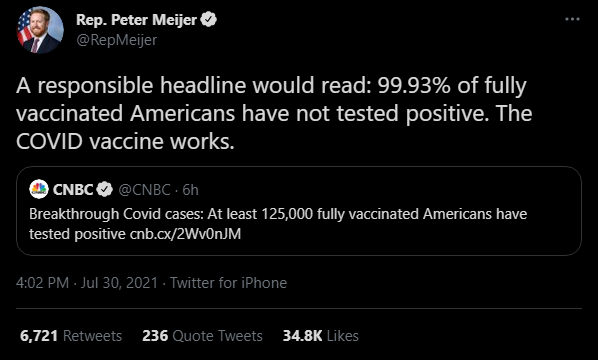This screenshot has width=598, height=360.
Task: Select the main tweet text about 99.93%
Action: [274, 114]
